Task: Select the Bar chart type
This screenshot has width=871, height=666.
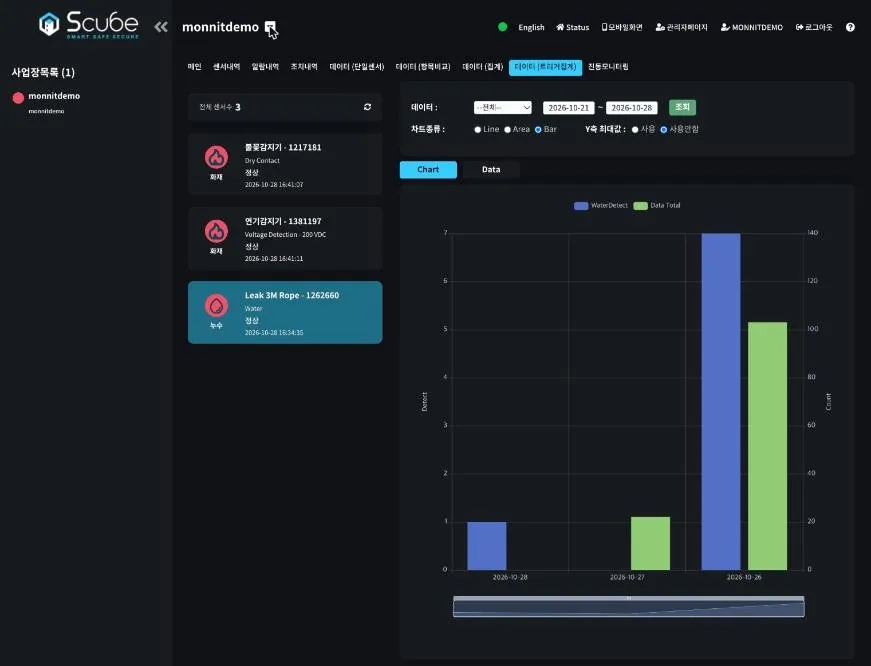Action: [538, 129]
